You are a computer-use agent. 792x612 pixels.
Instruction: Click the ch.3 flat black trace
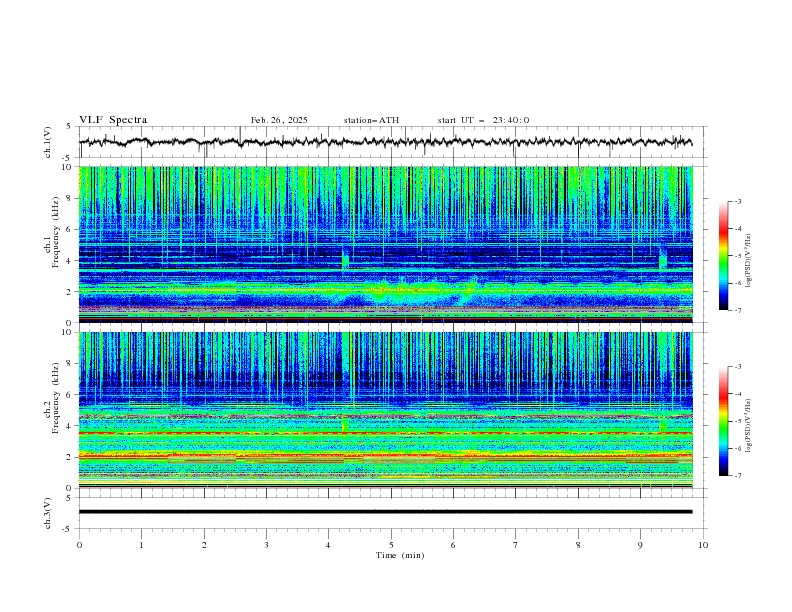[x=386, y=512]
